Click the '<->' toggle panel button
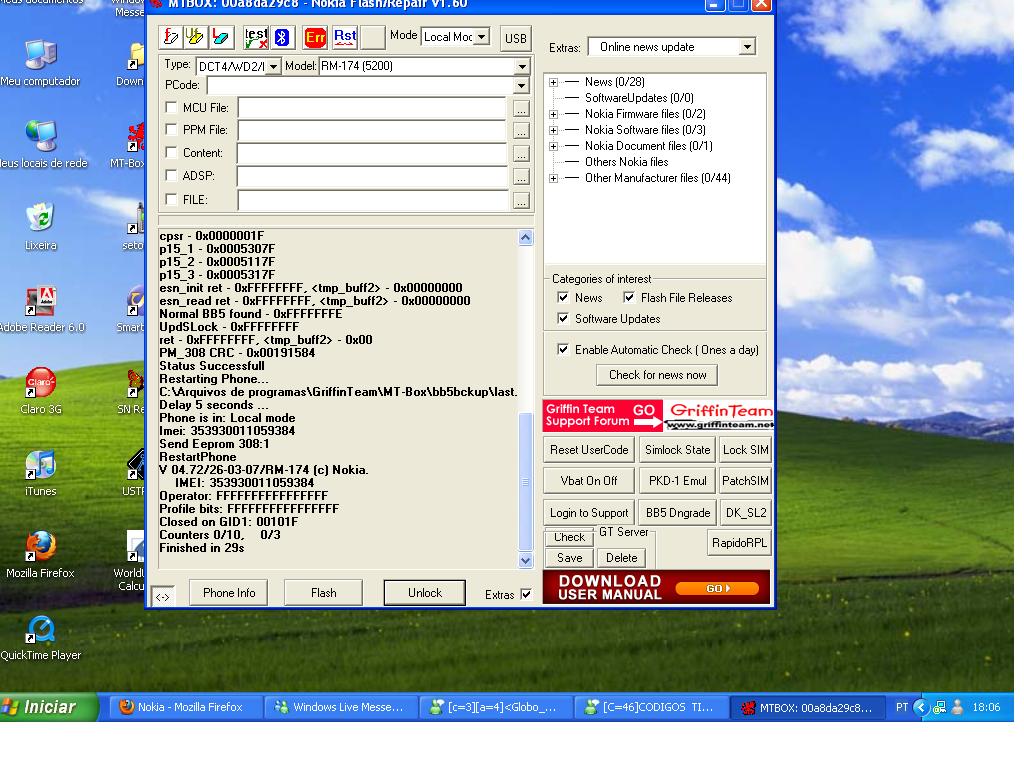This screenshot has height=768, width=1024. pyautogui.click(x=163, y=596)
